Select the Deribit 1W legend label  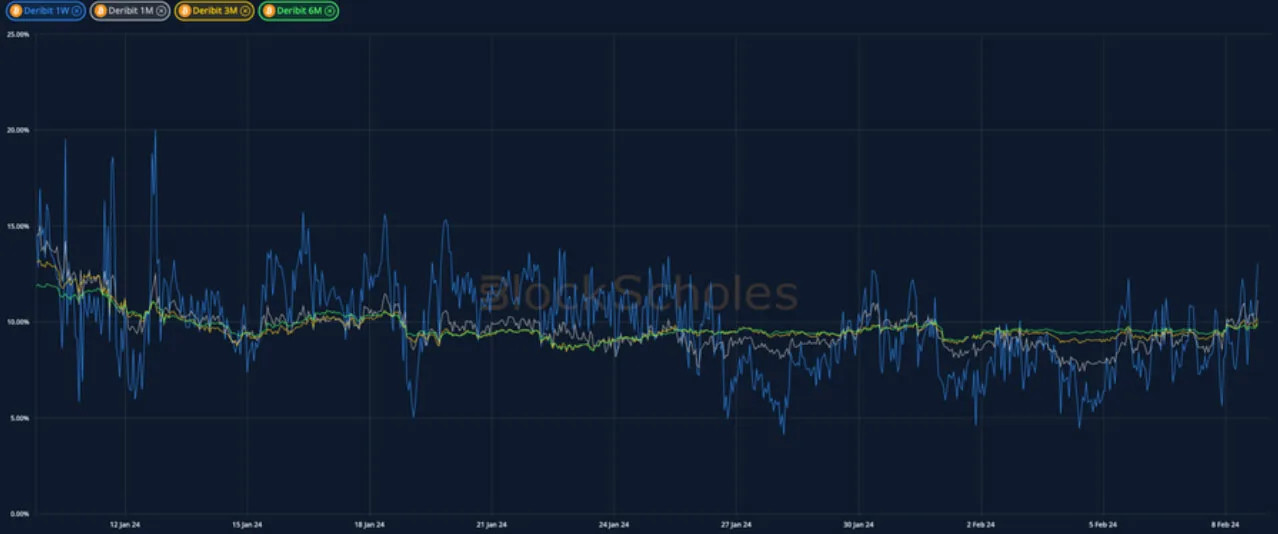(x=46, y=11)
